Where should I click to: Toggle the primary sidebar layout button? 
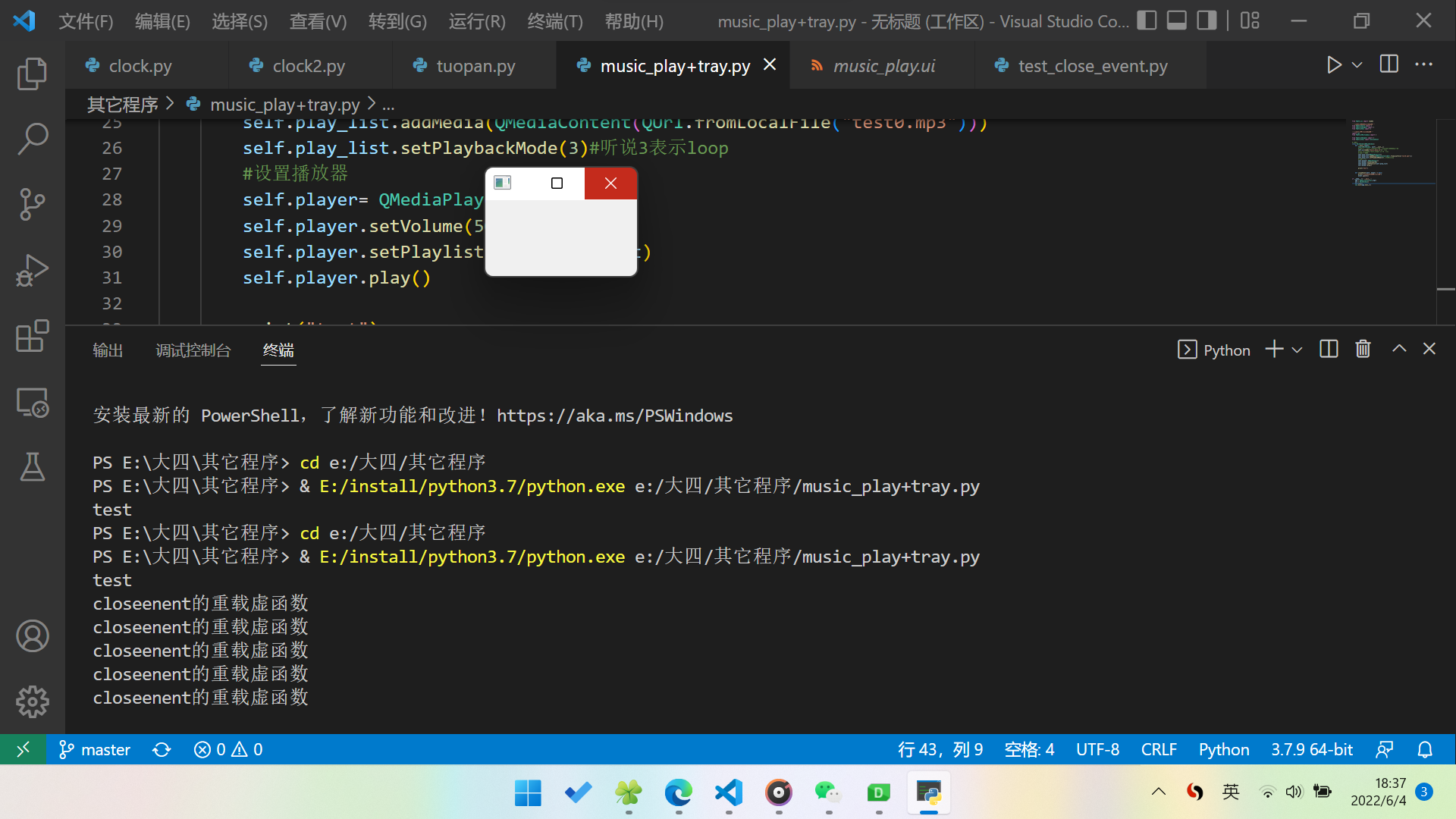coord(1147,20)
